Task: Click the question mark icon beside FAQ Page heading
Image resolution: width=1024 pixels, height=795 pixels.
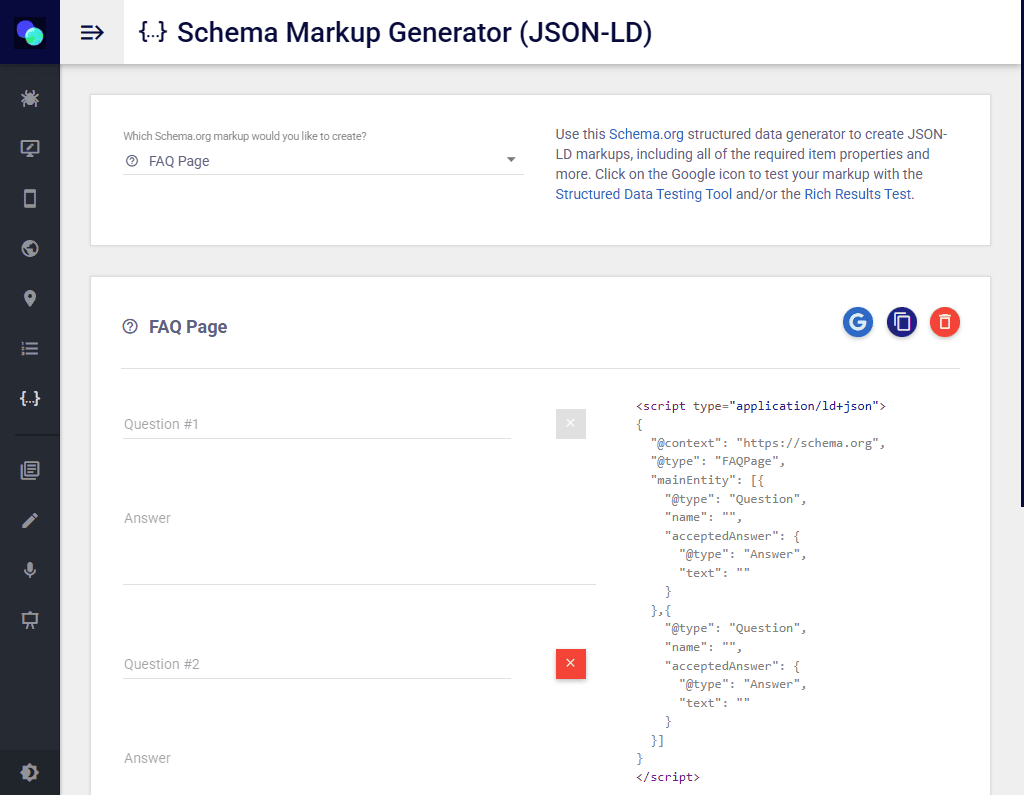Action: click(130, 327)
